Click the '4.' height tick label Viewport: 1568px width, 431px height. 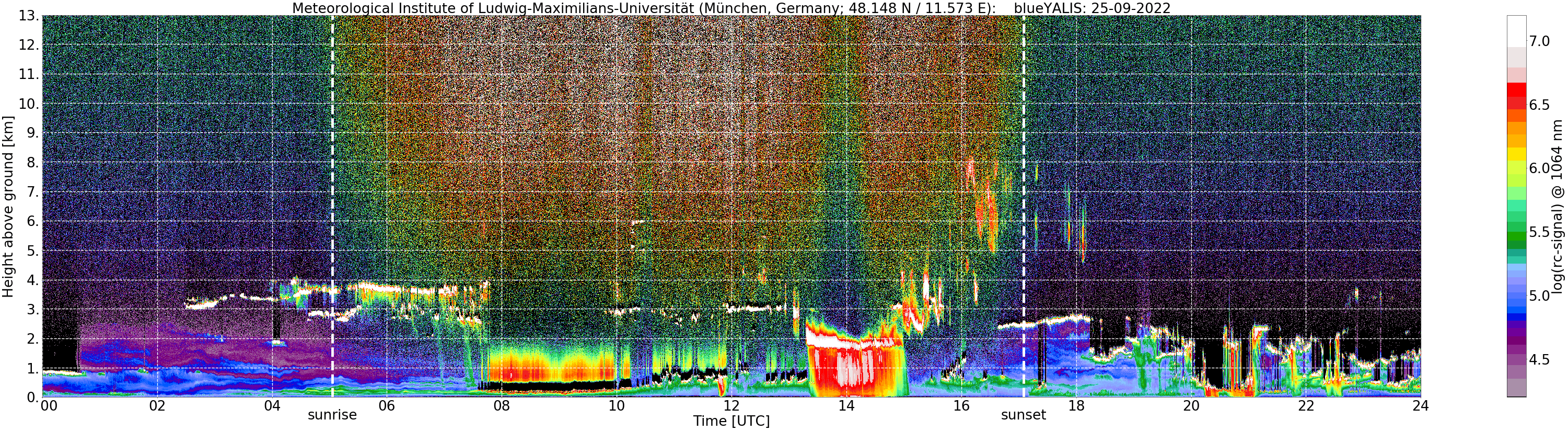pos(33,280)
